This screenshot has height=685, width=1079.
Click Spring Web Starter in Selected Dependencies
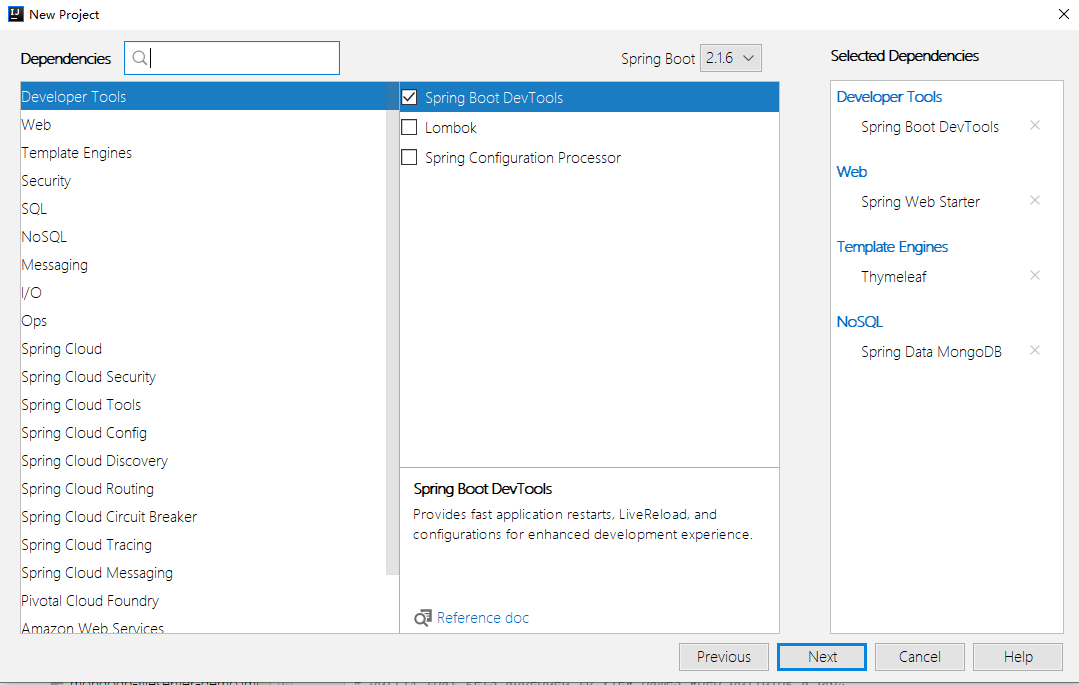[920, 202]
